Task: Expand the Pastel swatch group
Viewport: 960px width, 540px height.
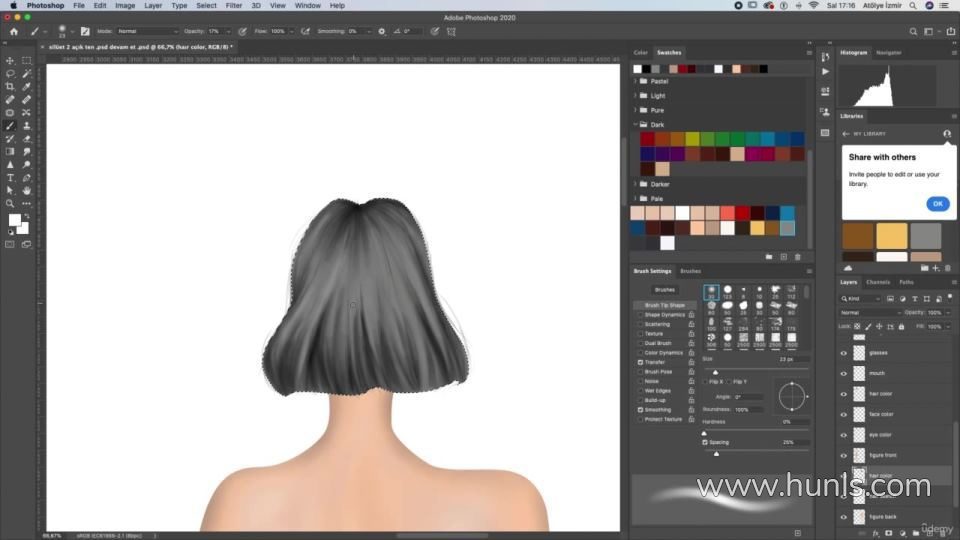Action: (635, 81)
